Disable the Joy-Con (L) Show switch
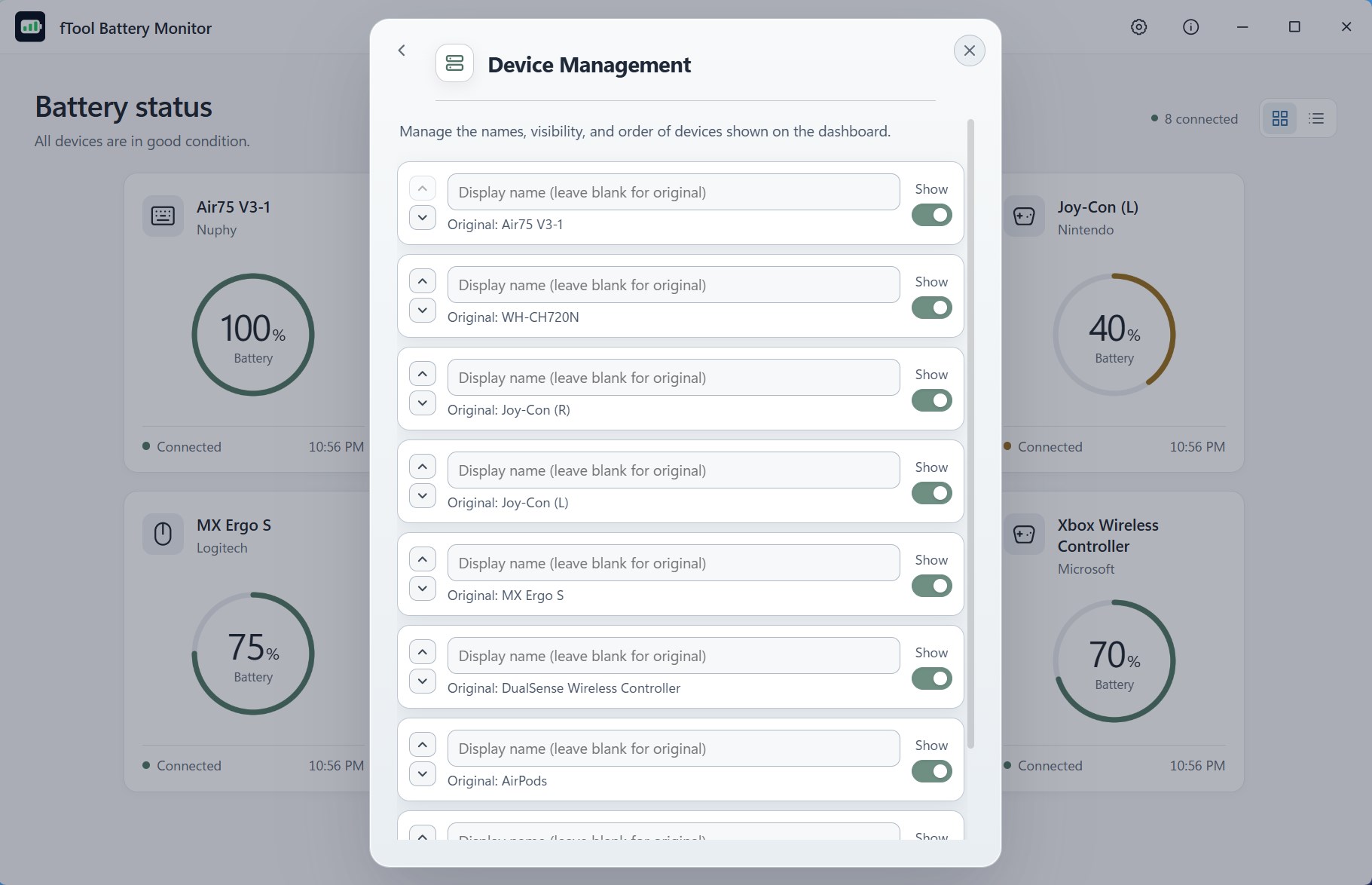 point(931,493)
